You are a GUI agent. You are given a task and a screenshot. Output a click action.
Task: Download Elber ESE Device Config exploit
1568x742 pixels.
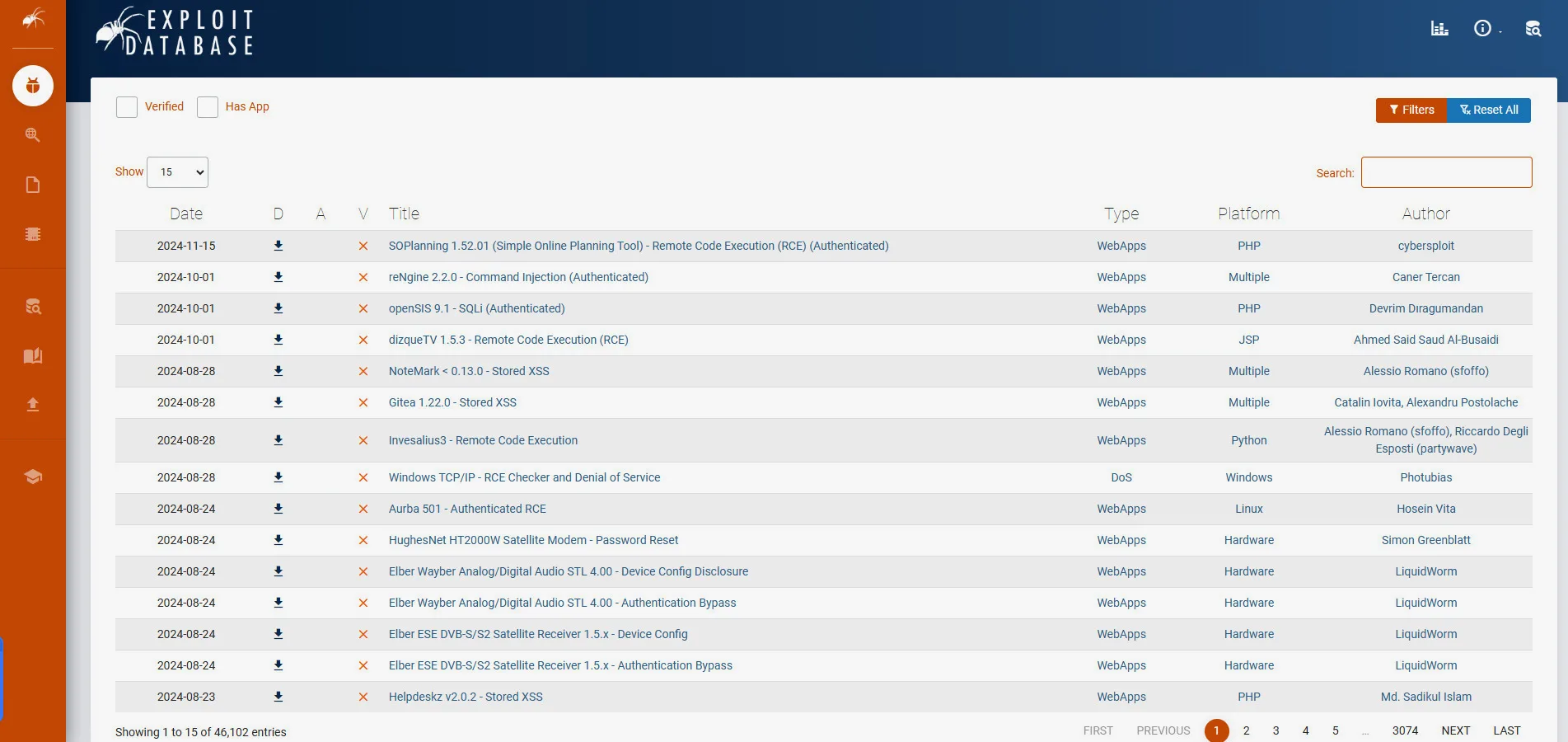pos(278,634)
